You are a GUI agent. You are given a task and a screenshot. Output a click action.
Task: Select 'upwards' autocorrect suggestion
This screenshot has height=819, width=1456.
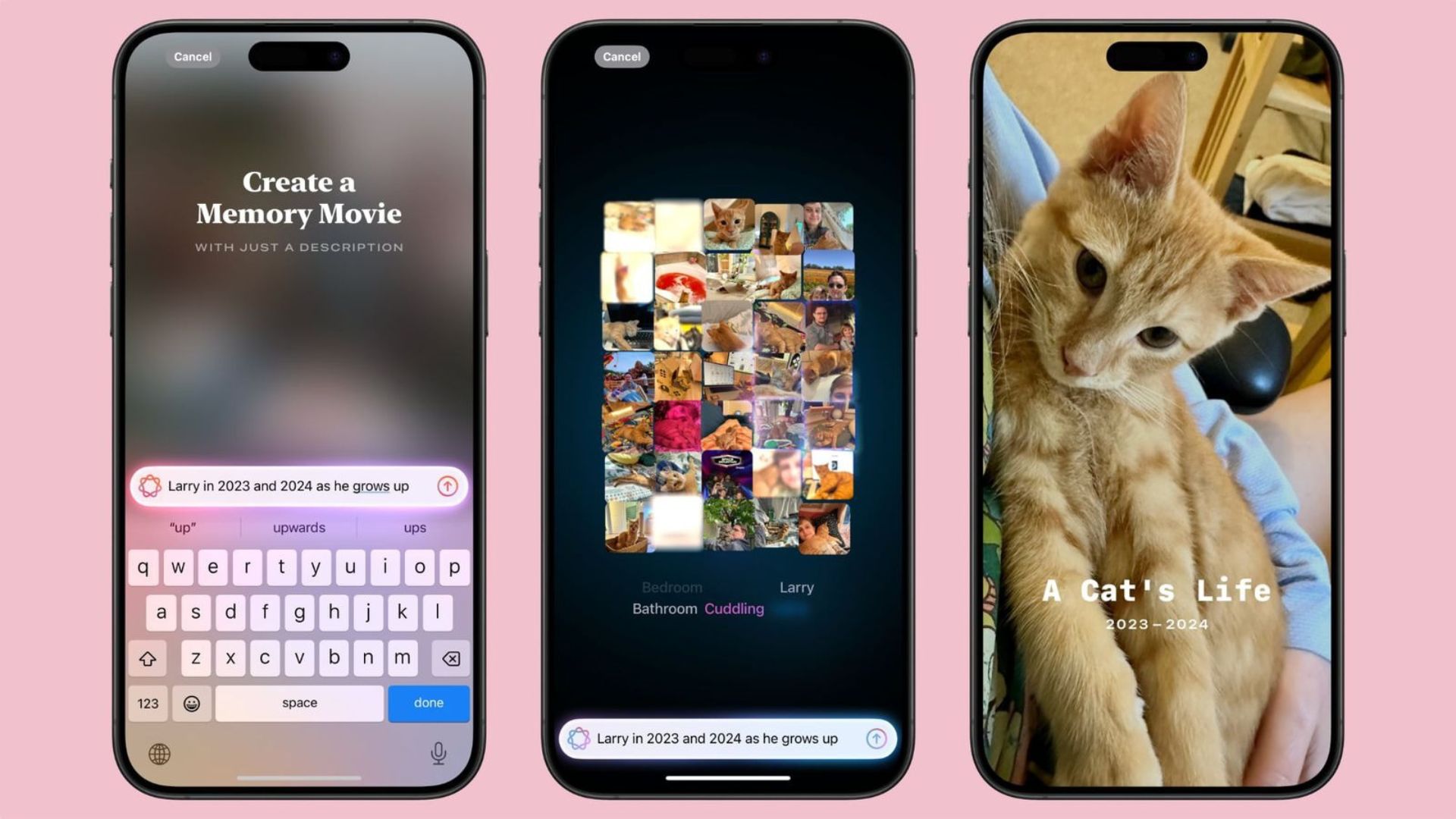tap(298, 527)
